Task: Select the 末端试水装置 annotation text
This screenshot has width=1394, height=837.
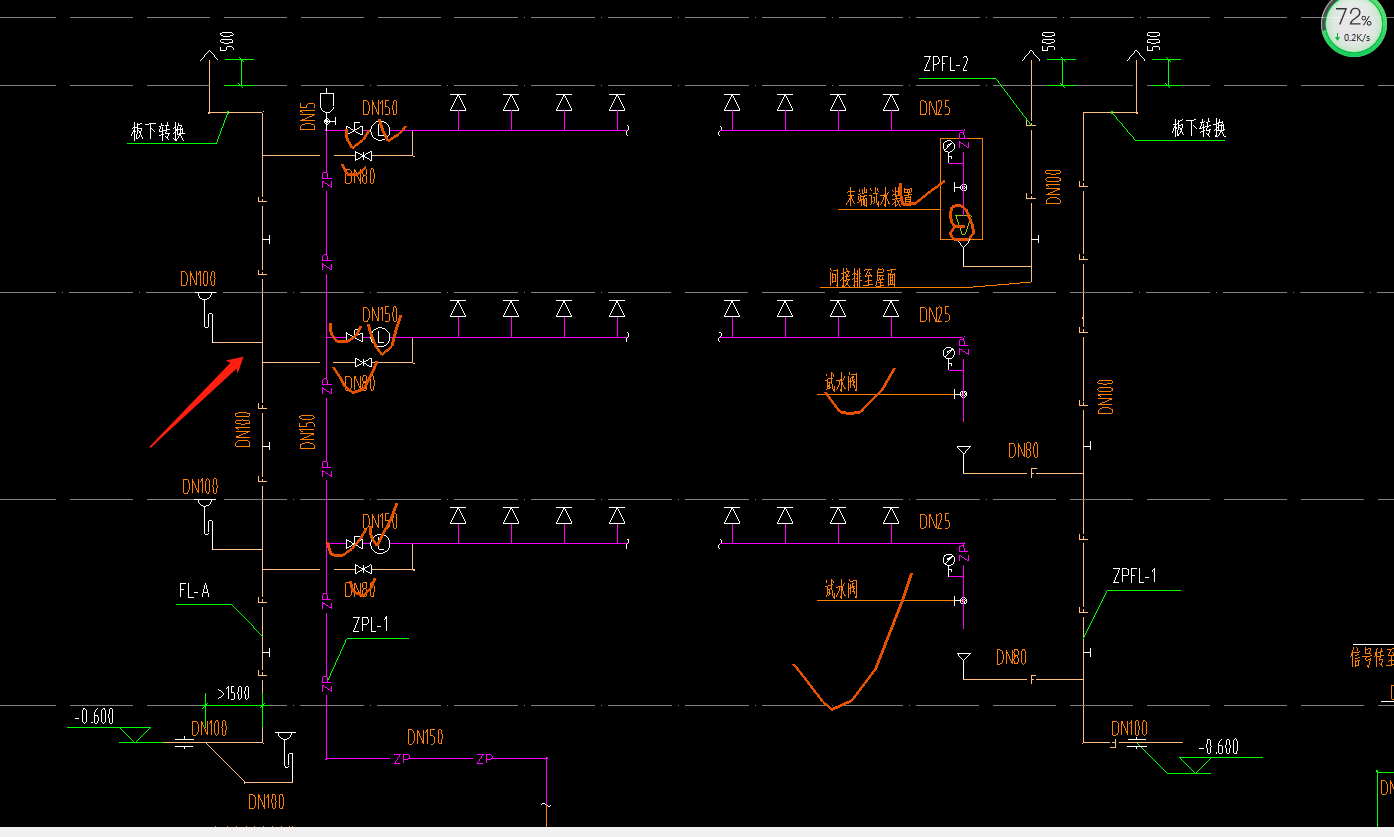Action: tap(879, 198)
